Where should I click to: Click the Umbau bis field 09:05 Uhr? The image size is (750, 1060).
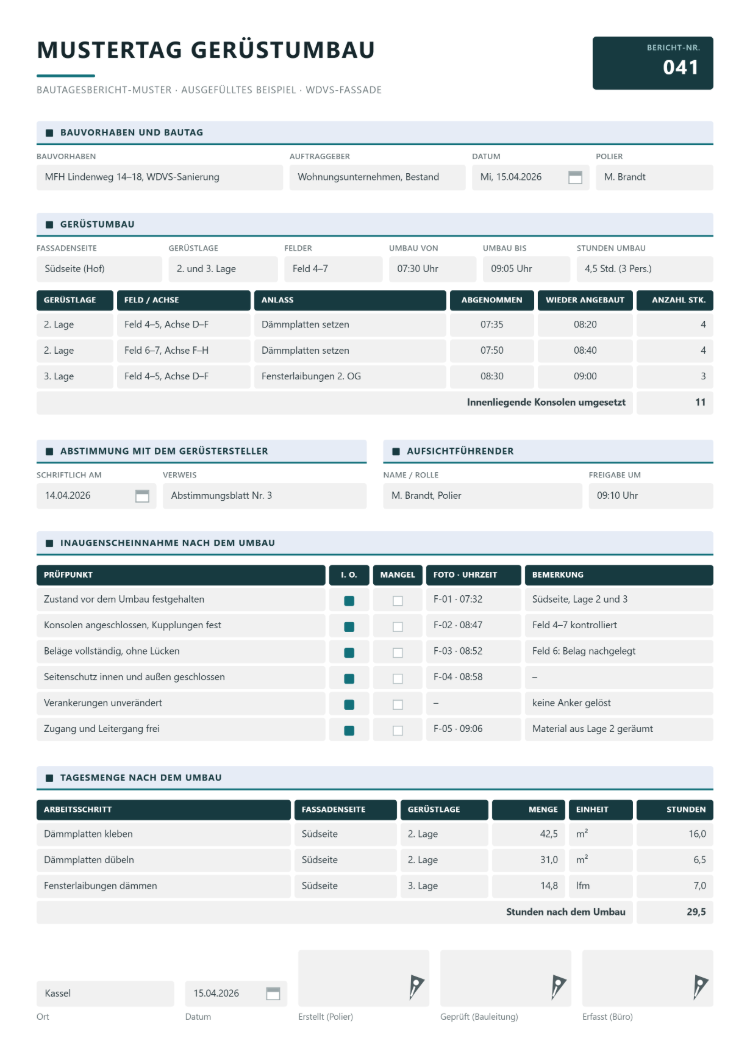[526, 269]
